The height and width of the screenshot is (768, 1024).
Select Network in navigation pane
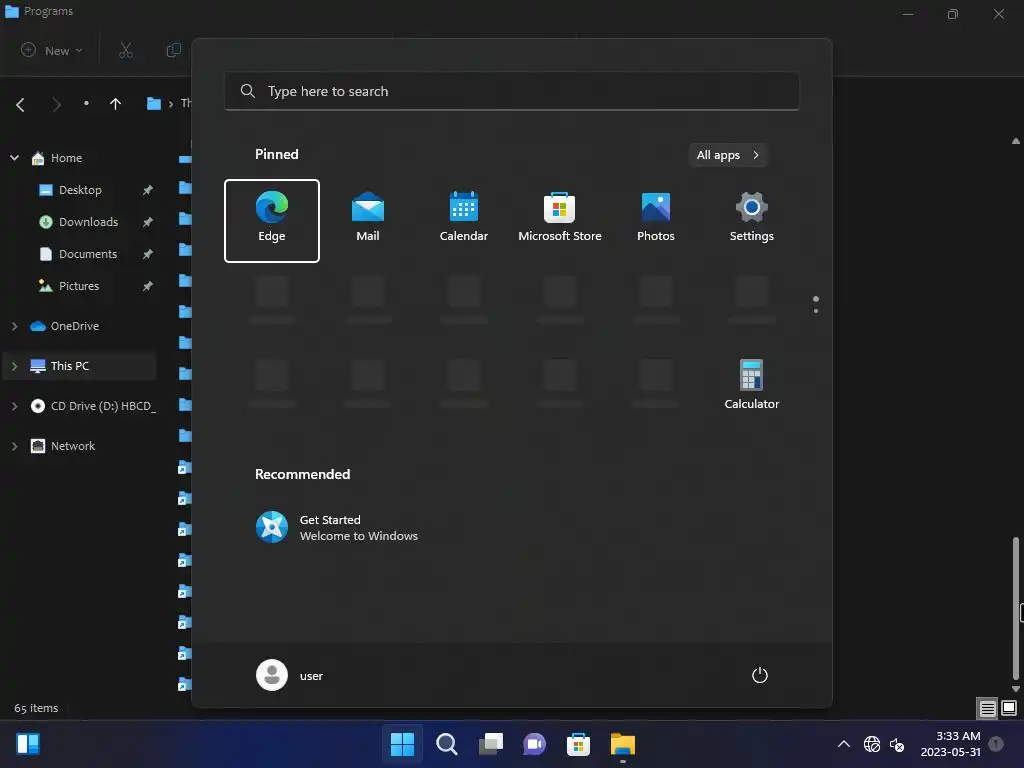(x=72, y=446)
